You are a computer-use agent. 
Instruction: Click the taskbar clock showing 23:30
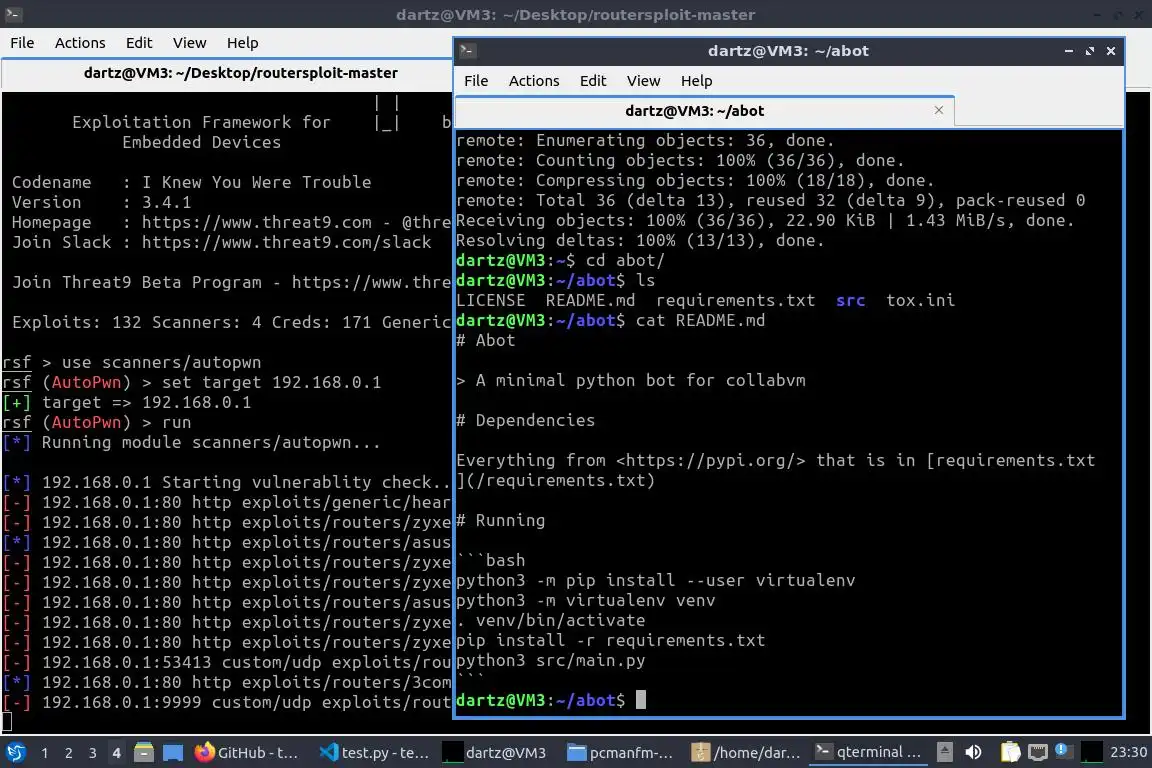point(1128,753)
